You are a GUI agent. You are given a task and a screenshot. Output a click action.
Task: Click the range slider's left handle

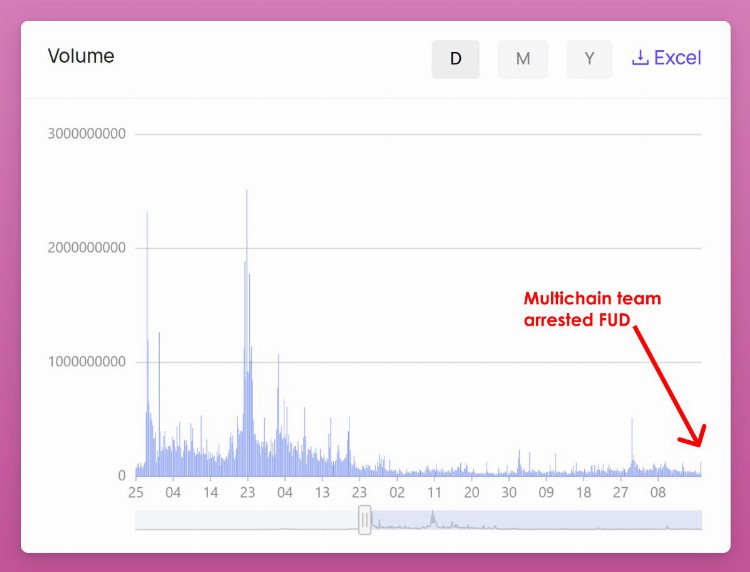pyautogui.click(x=365, y=519)
